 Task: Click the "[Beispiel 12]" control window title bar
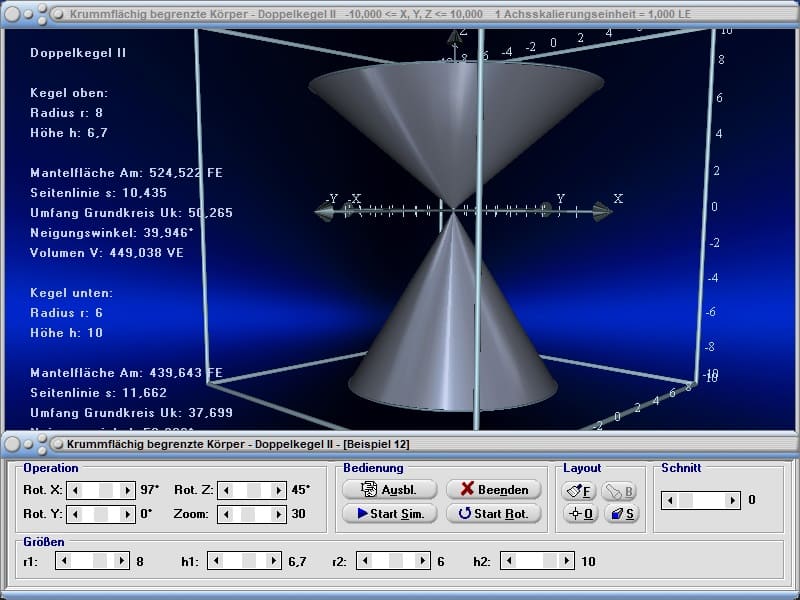click(400, 444)
